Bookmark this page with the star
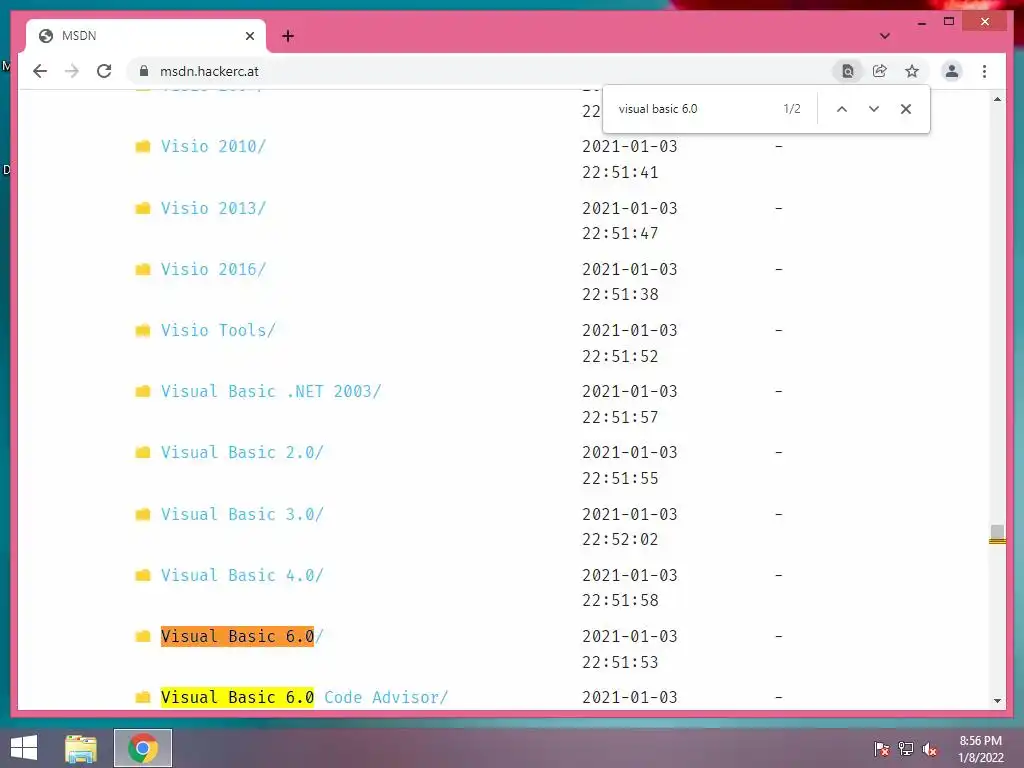 pos(912,71)
